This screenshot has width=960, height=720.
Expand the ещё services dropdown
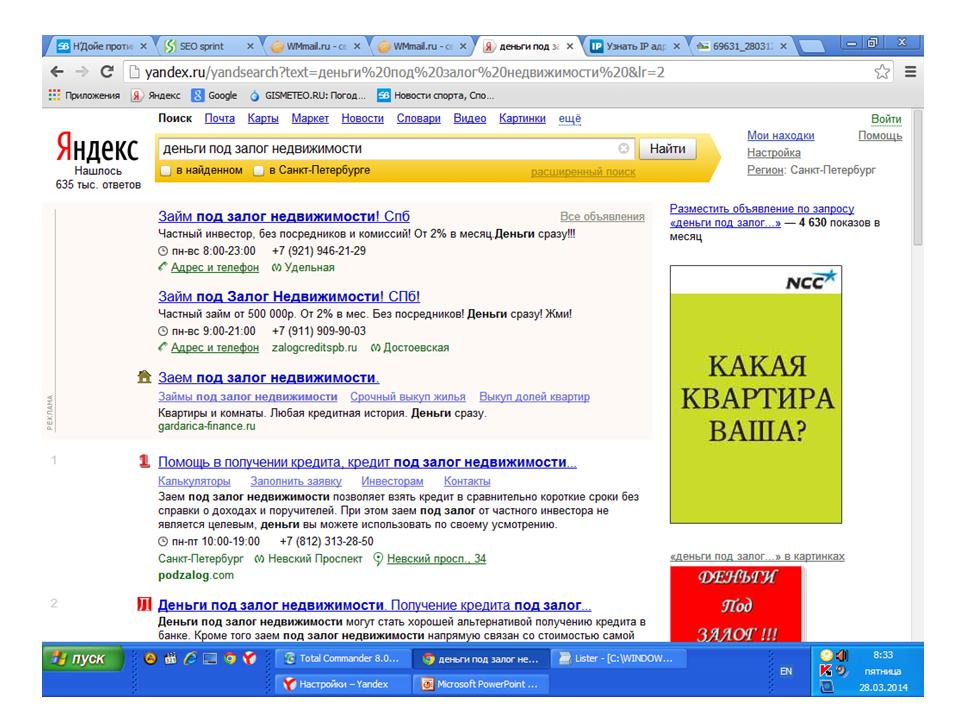coord(569,118)
